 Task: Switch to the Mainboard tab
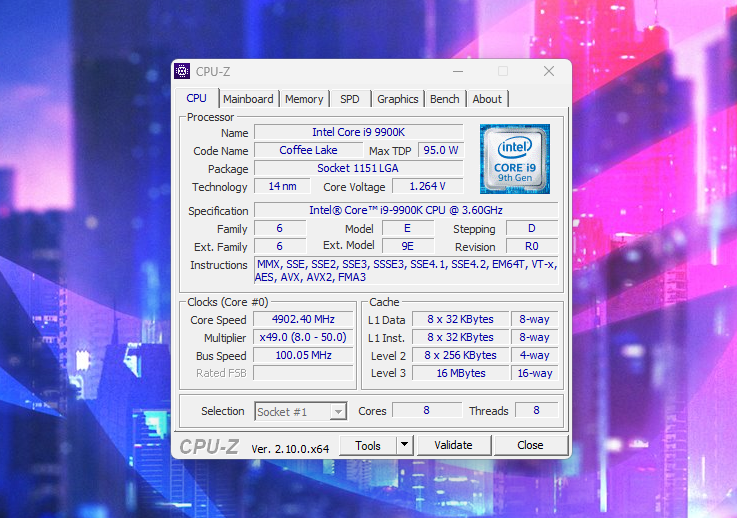tap(248, 99)
